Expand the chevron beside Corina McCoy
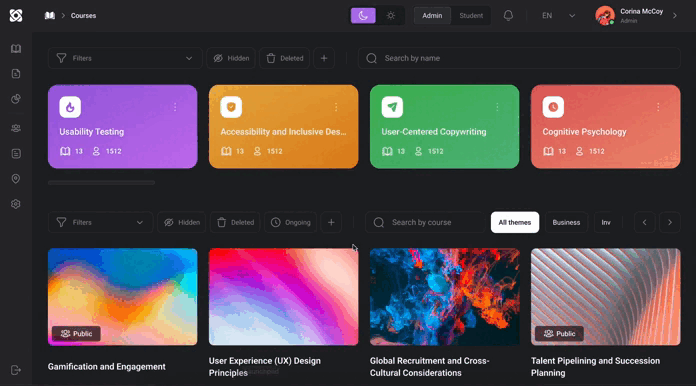The height and width of the screenshot is (386, 696). pos(675,16)
